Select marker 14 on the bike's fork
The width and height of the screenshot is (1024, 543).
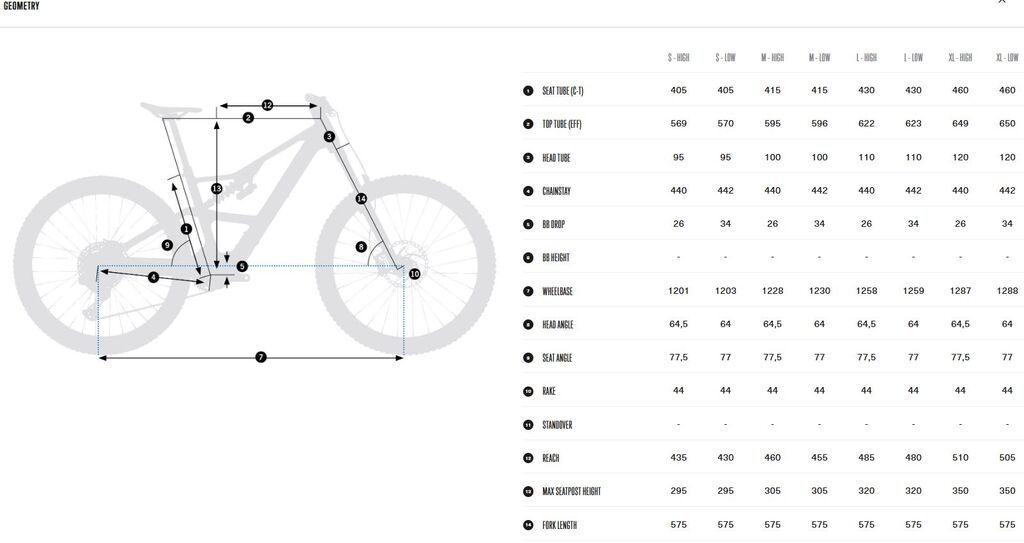point(361,199)
